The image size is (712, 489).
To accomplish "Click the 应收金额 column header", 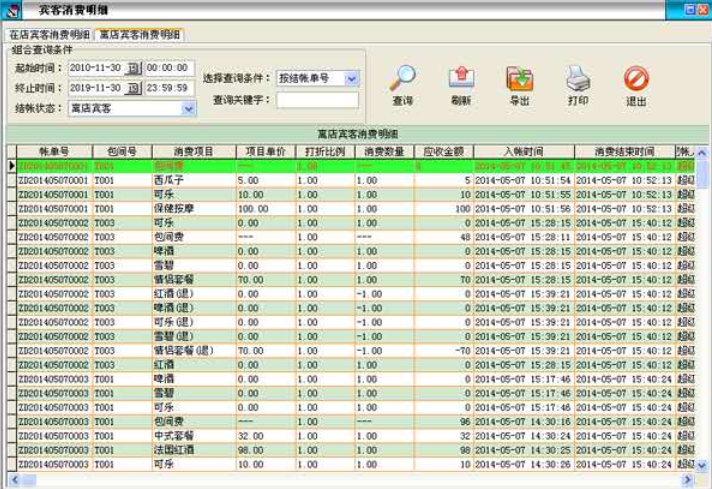I will [443, 152].
